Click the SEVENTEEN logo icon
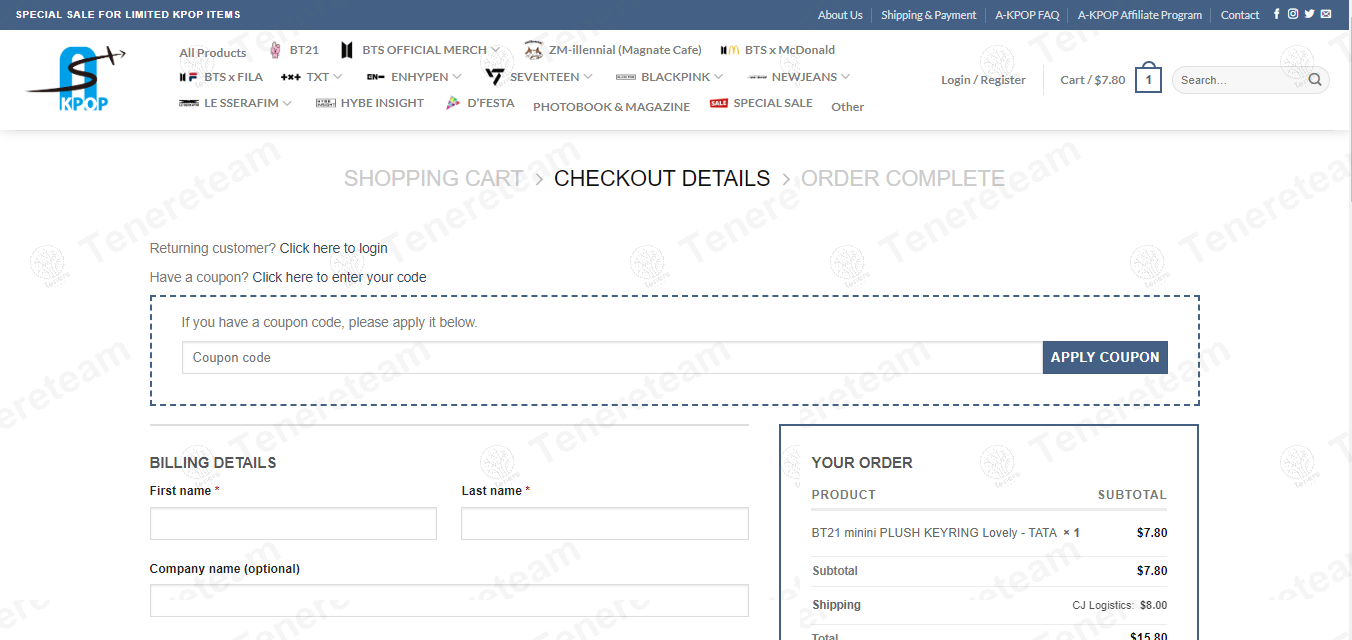Screen dimensions: 1352x640 [495, 76]
